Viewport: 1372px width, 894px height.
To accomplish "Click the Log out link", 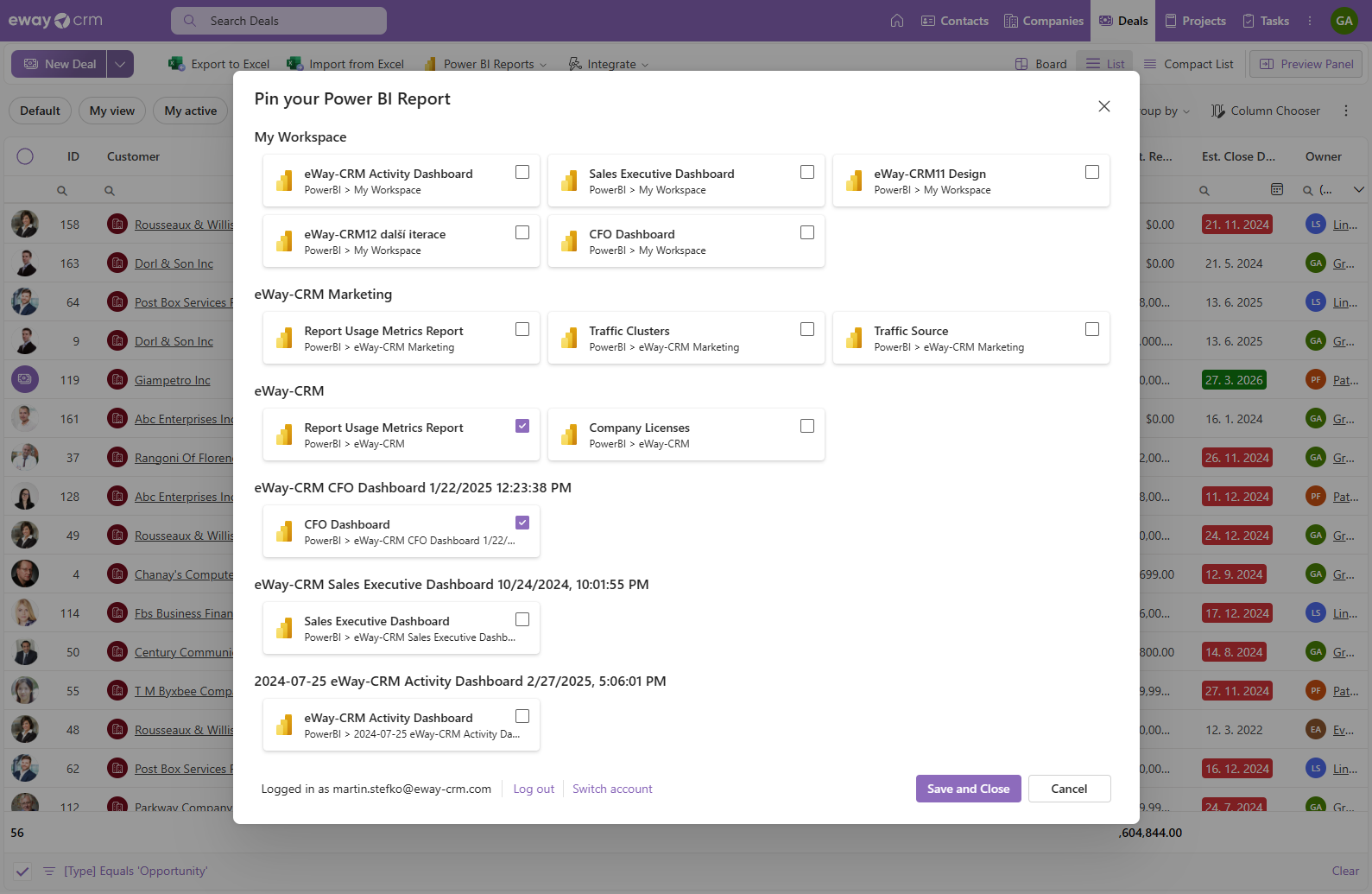I will [x=534, y=789].
